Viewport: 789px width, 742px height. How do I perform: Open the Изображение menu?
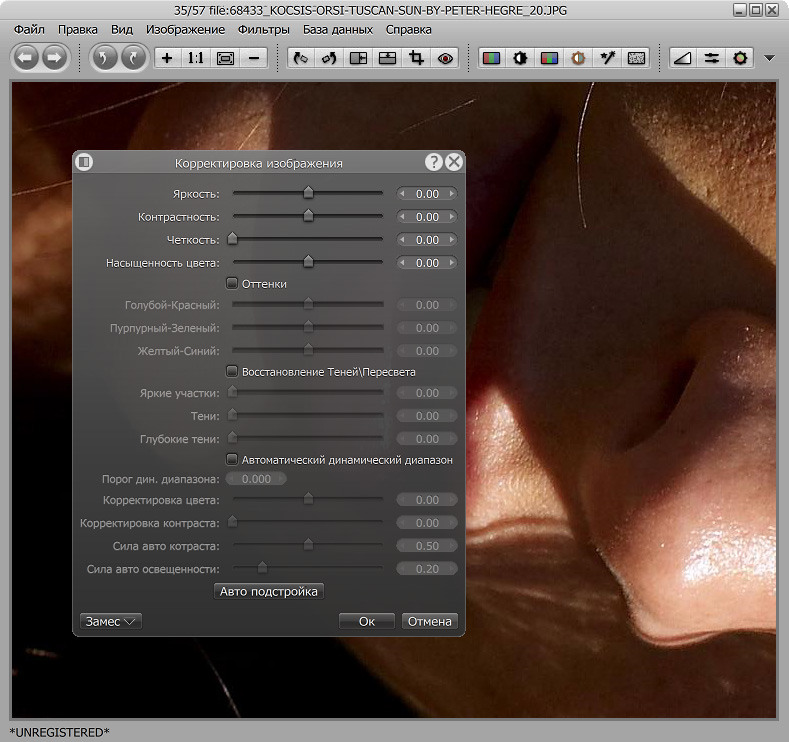[185, 29]
